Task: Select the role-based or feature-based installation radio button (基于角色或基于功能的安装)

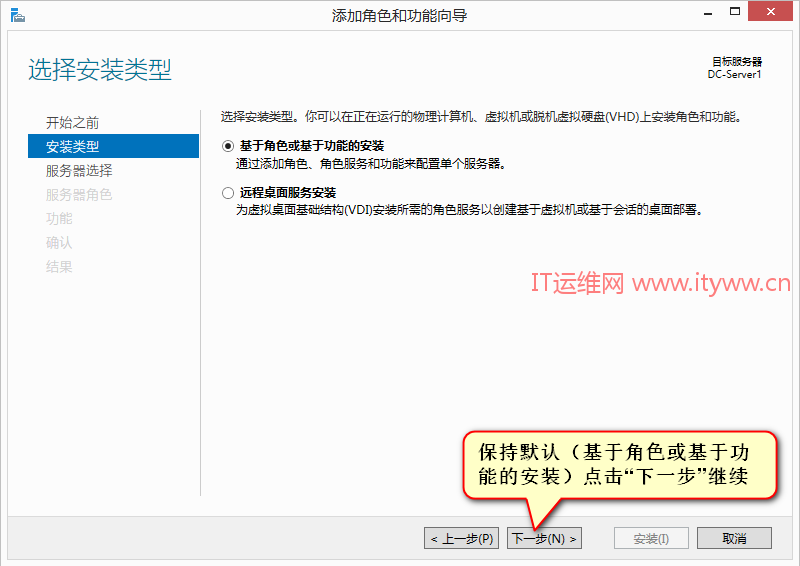Action: click(x=228, y=146)
